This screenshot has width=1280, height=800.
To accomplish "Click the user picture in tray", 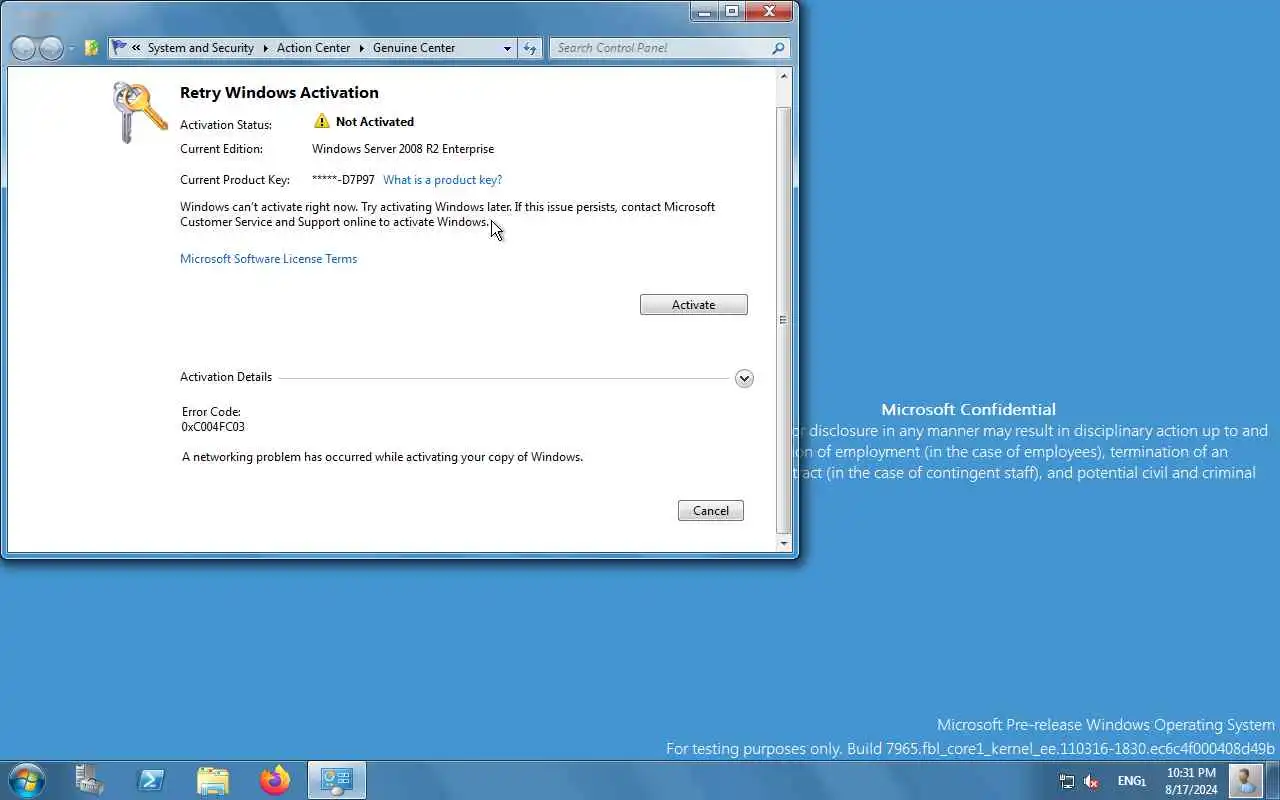I will (x=1245, y=780).
